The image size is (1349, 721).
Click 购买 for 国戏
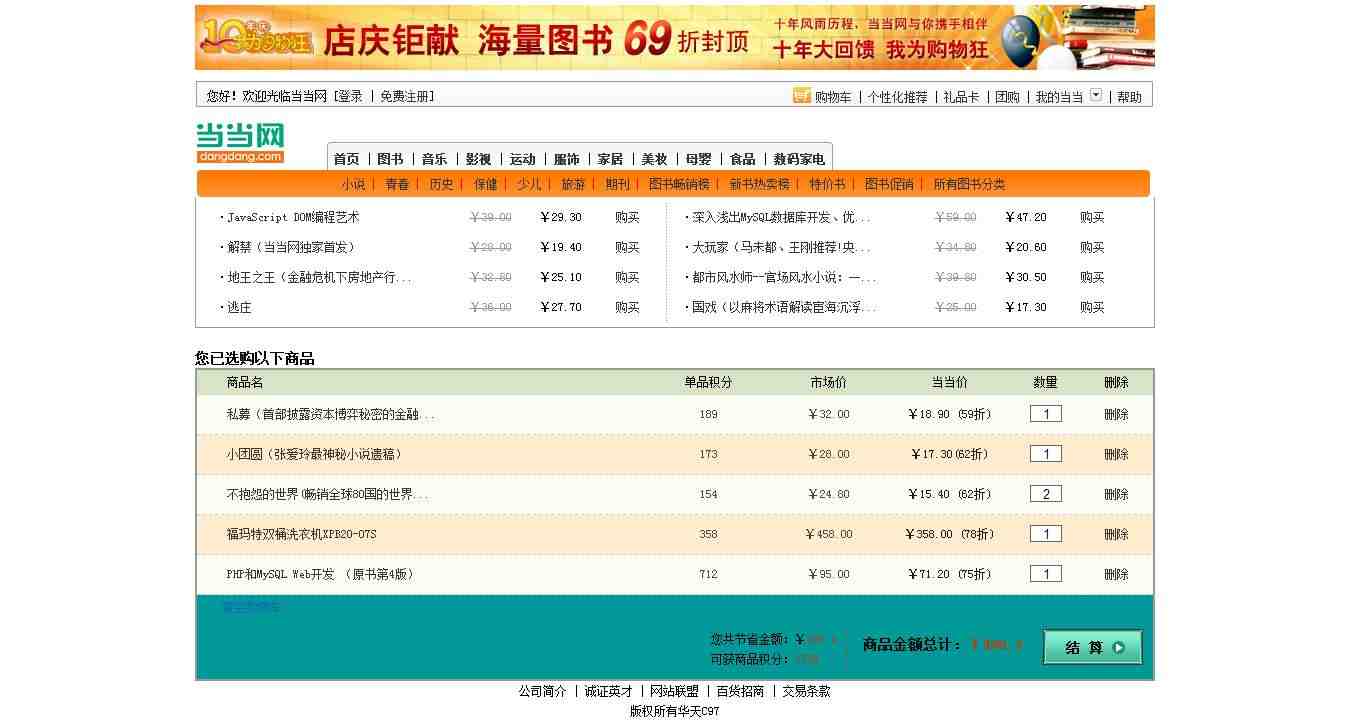tap(1092, 307)
